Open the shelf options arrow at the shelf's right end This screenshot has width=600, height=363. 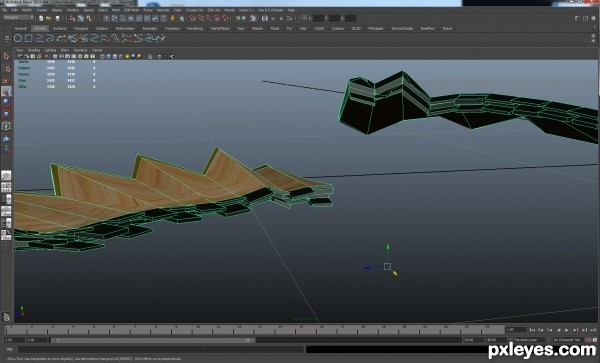click(593, 40)
